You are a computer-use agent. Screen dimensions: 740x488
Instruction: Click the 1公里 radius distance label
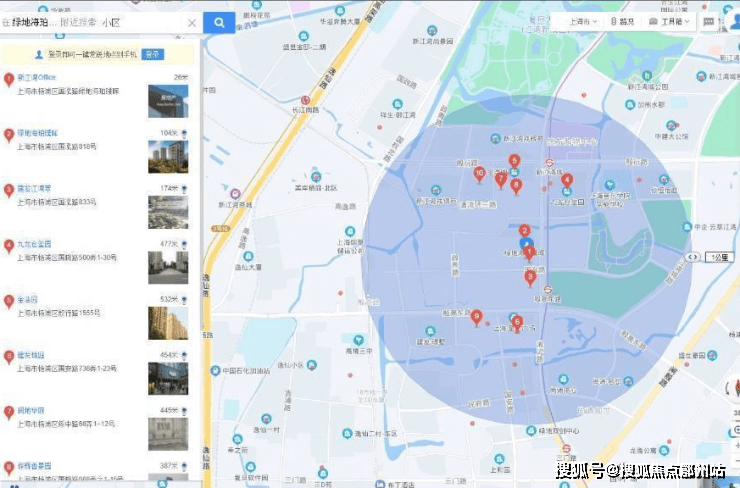tap(719, 257)
